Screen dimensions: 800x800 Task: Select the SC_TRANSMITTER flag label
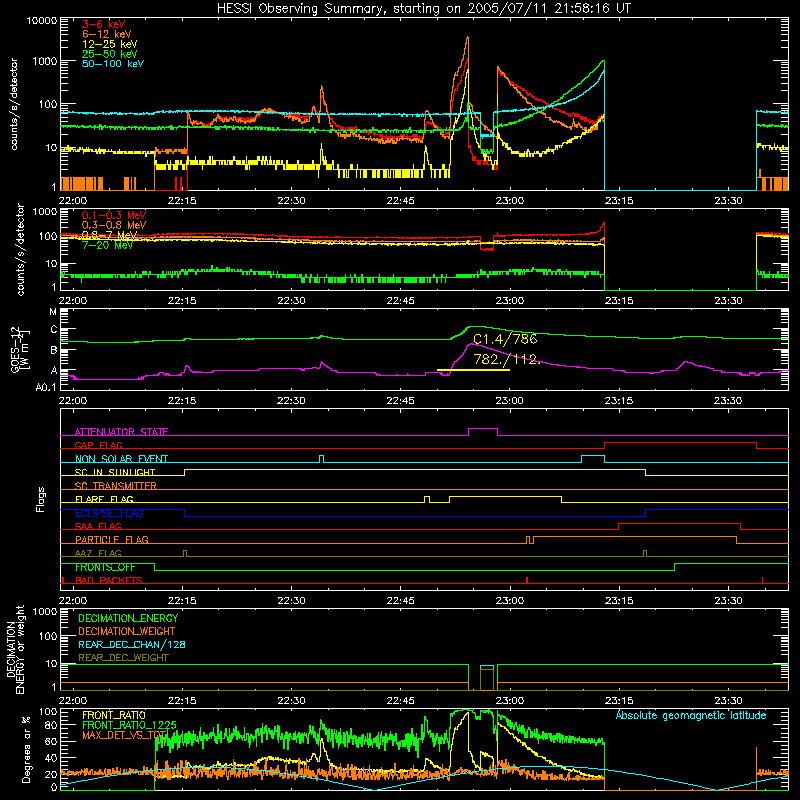click(x=116, y=485)
